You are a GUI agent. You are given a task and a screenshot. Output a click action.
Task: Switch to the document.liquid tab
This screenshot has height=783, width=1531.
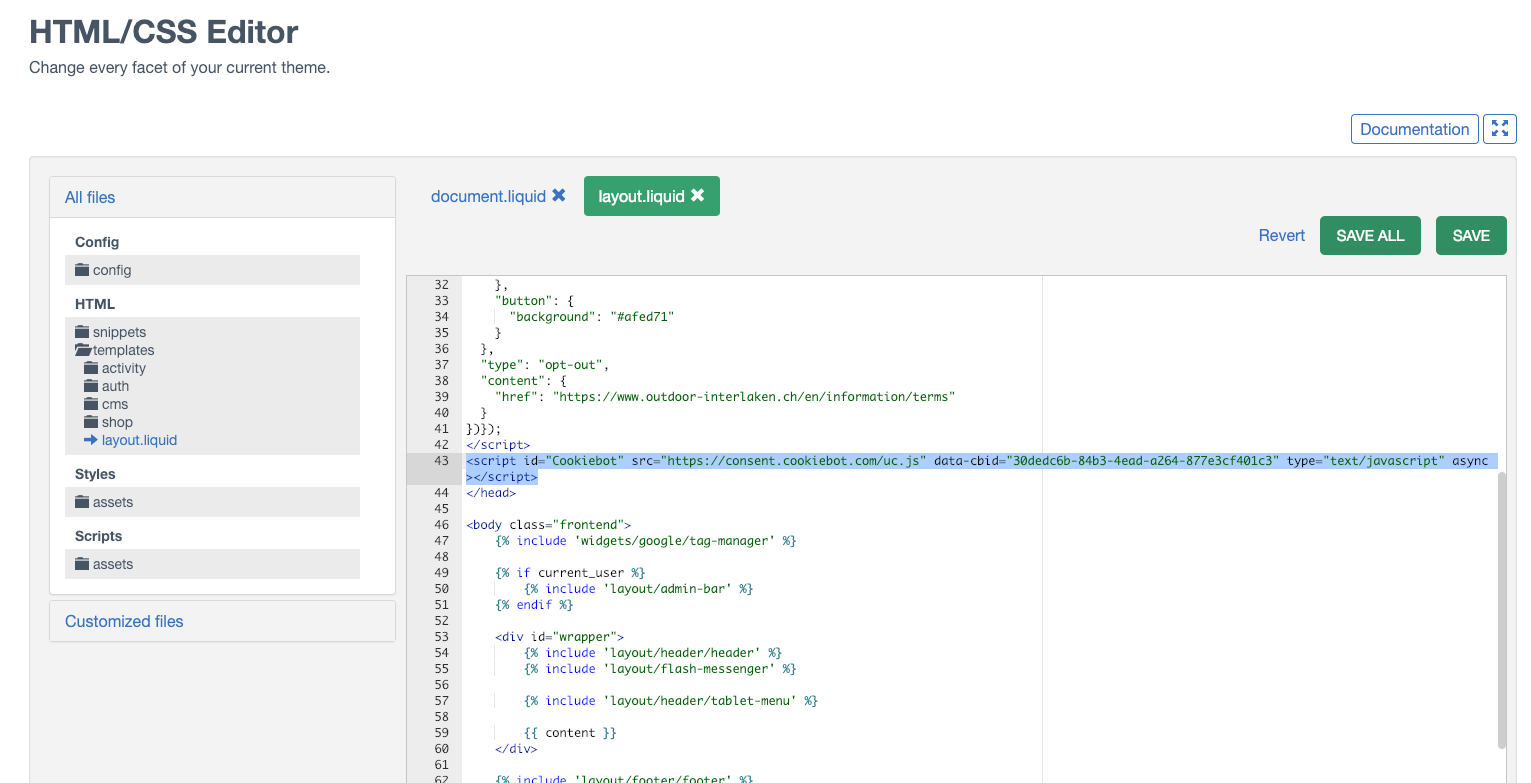tap(488, 196)
